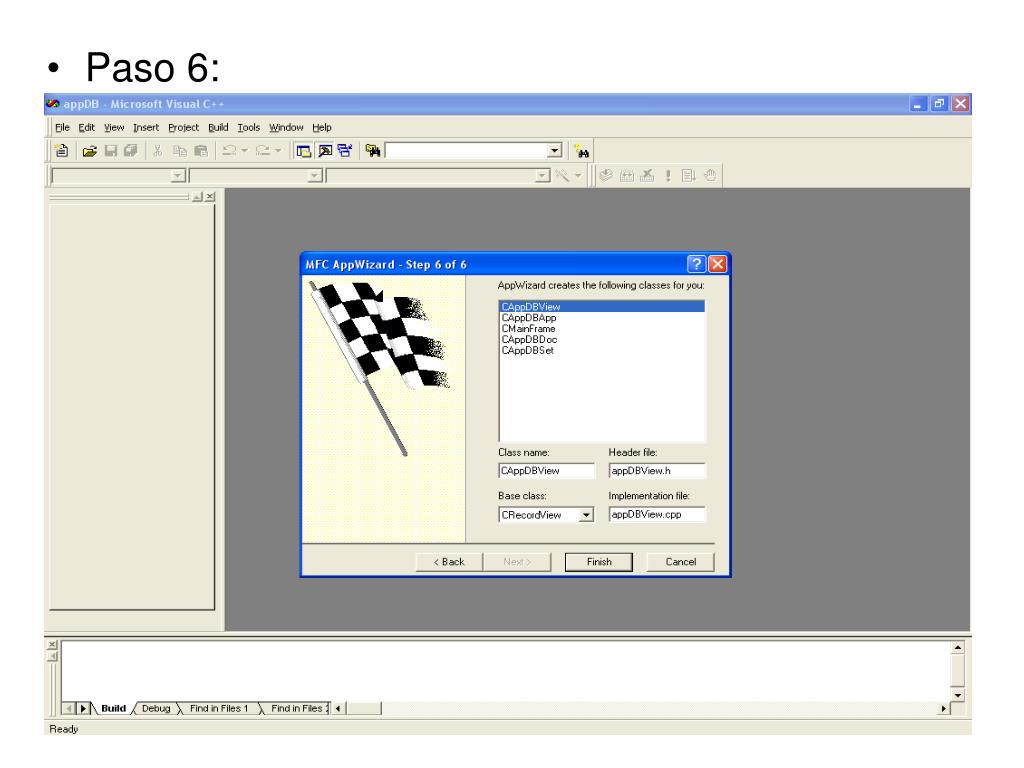Click the Cancel button in AppWizard

[680, 562]
